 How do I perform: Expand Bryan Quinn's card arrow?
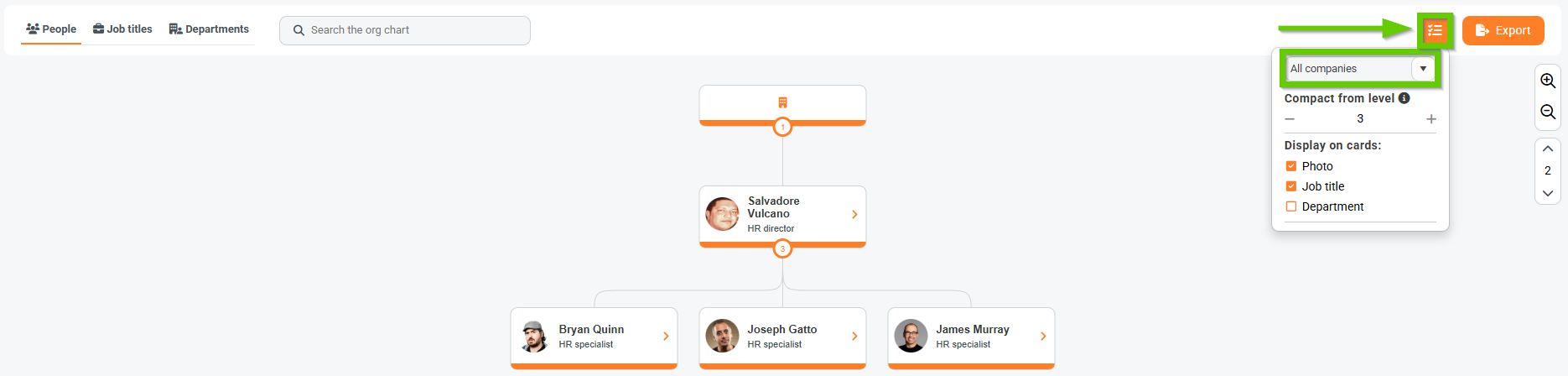[x=666, y=337]
